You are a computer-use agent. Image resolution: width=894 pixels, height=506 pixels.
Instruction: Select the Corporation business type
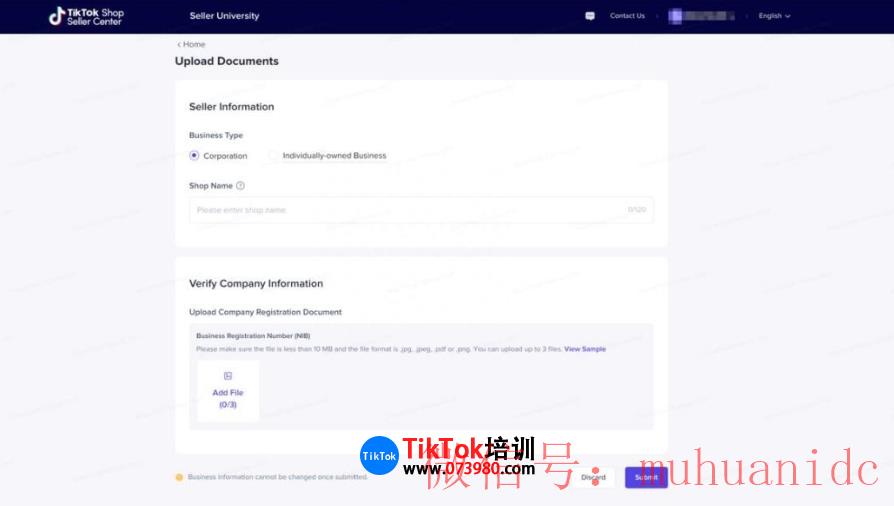[194, 156]
